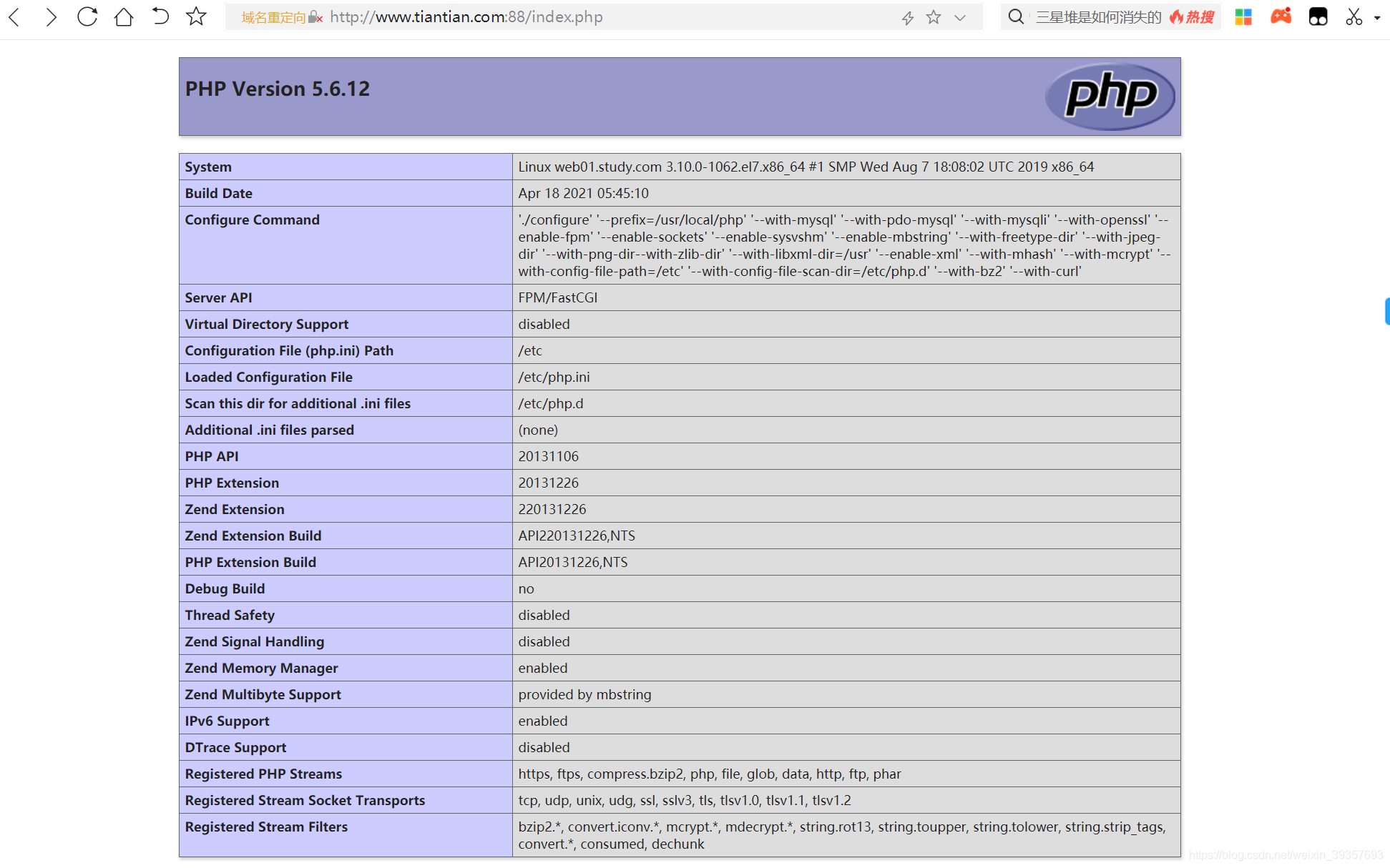
Task: Click star icon inside address bar
Action: coord(934,17)
